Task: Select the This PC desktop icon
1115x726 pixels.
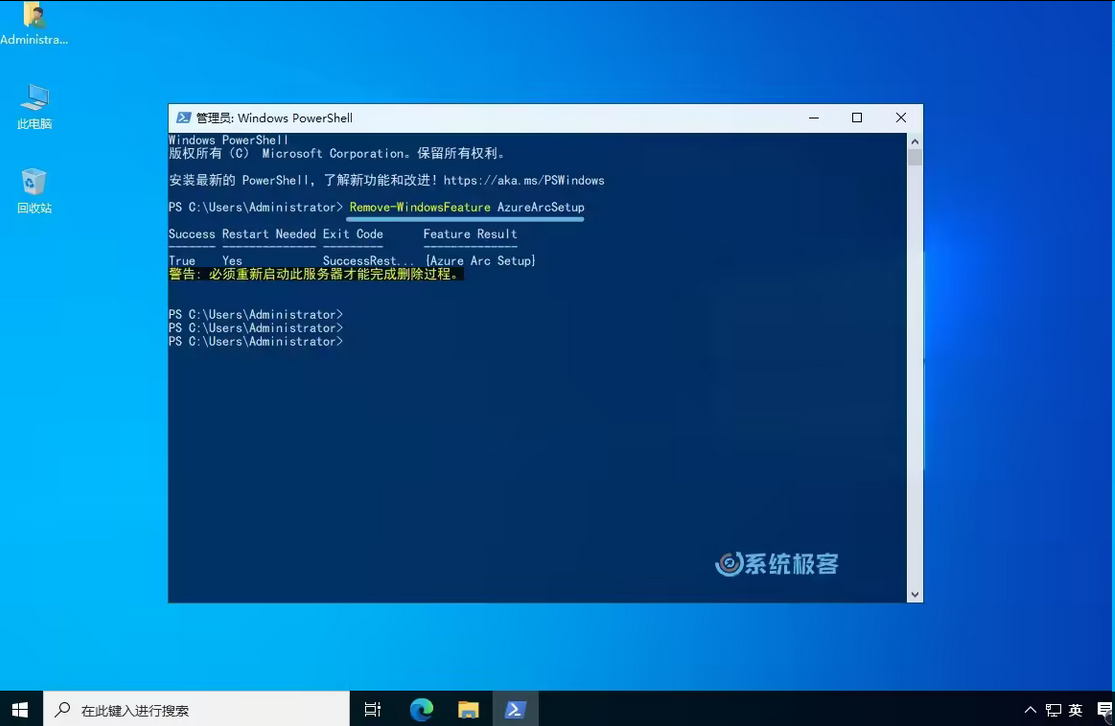Action: click(34, 106)
